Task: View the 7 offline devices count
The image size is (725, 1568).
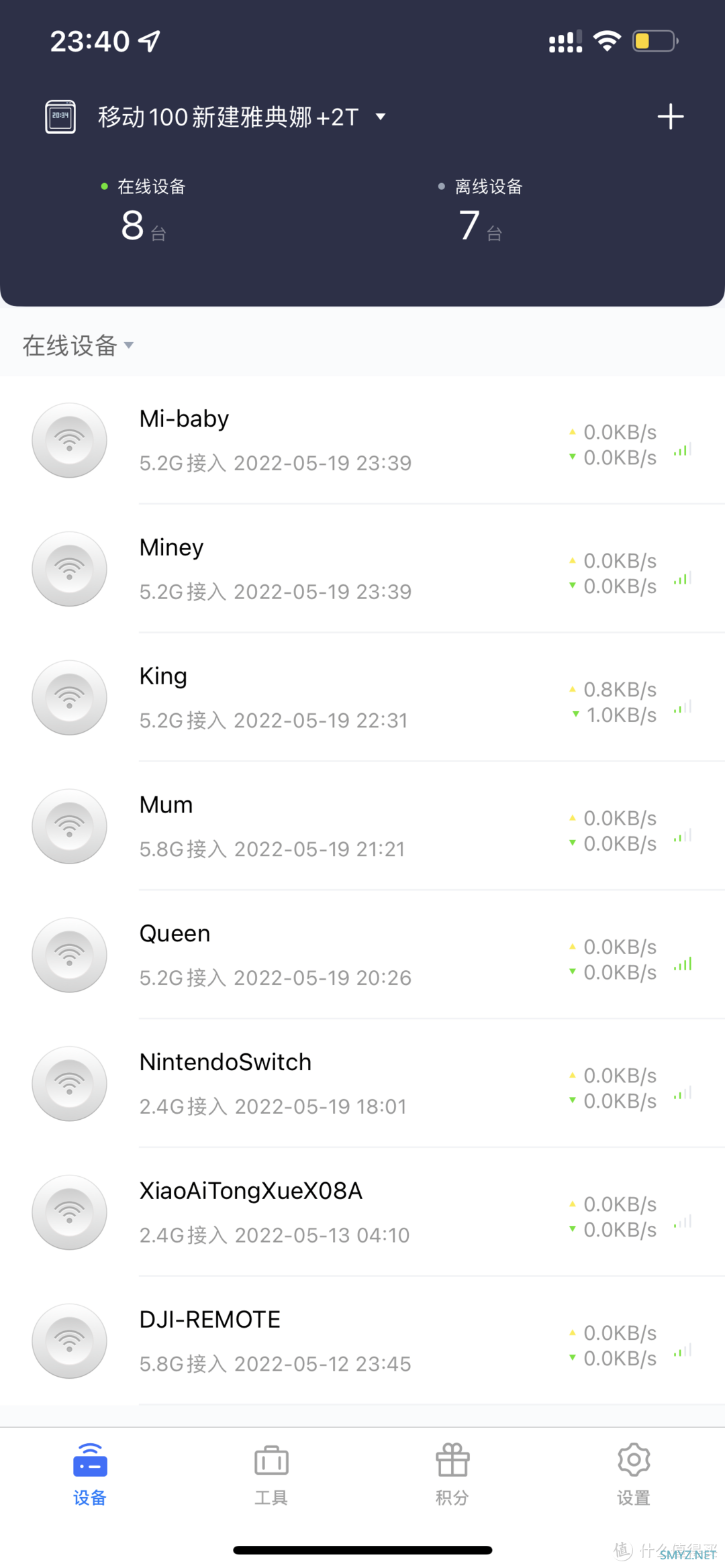Action: (470, 225)
